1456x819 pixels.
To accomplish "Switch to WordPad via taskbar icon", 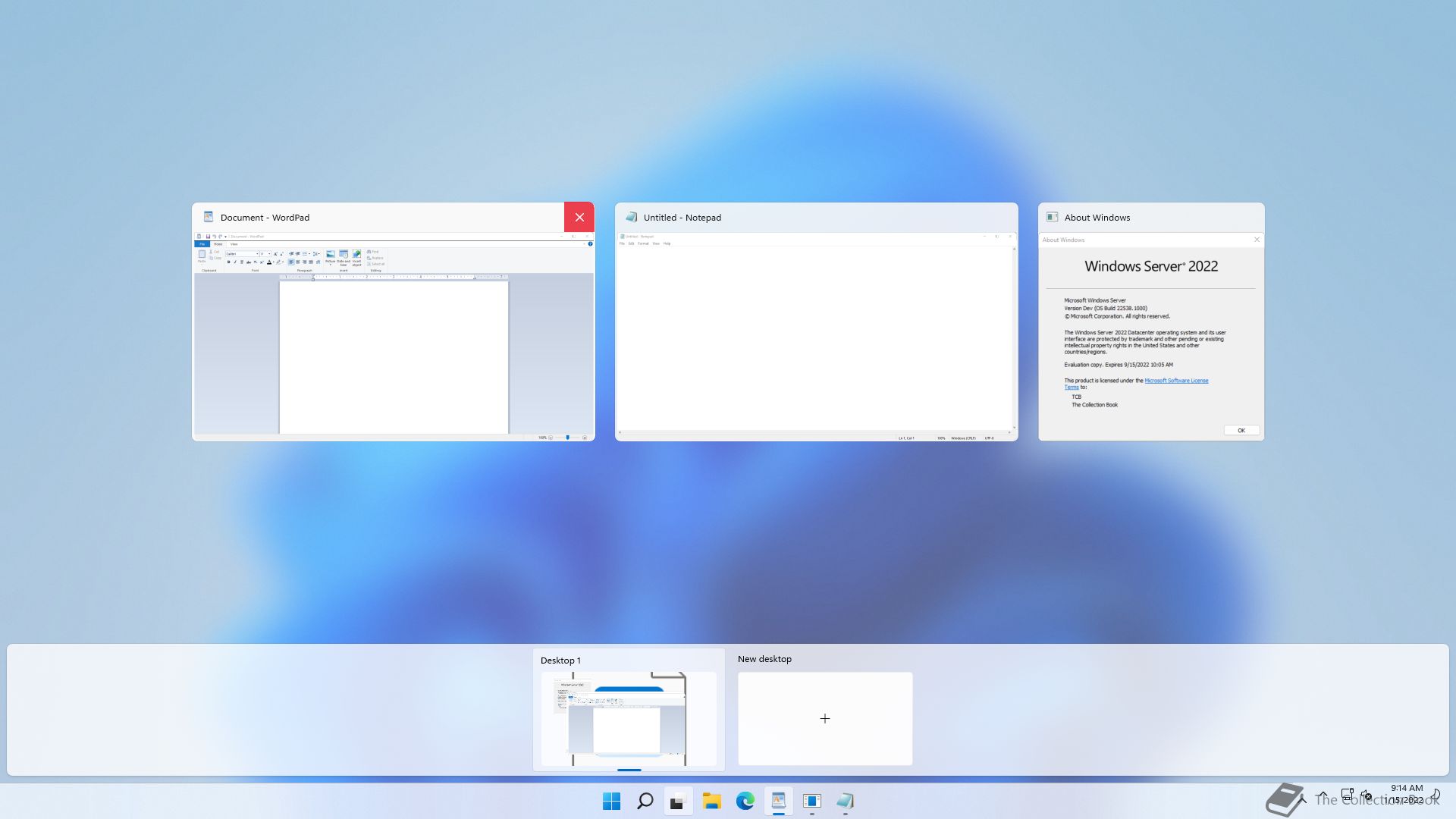I will (x=778, y=801).
